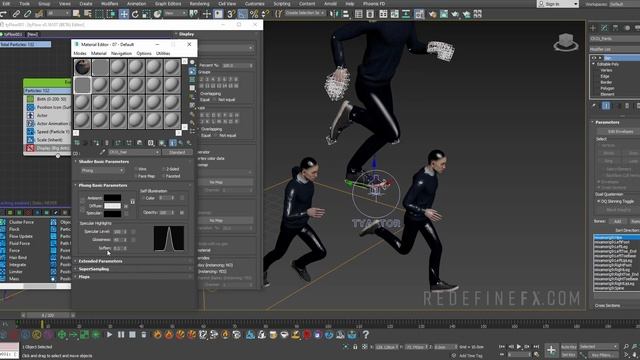Toggle Self-Illumination Color checkbox
The width and height of the screenshot is (640, 360).
point(143,198)
